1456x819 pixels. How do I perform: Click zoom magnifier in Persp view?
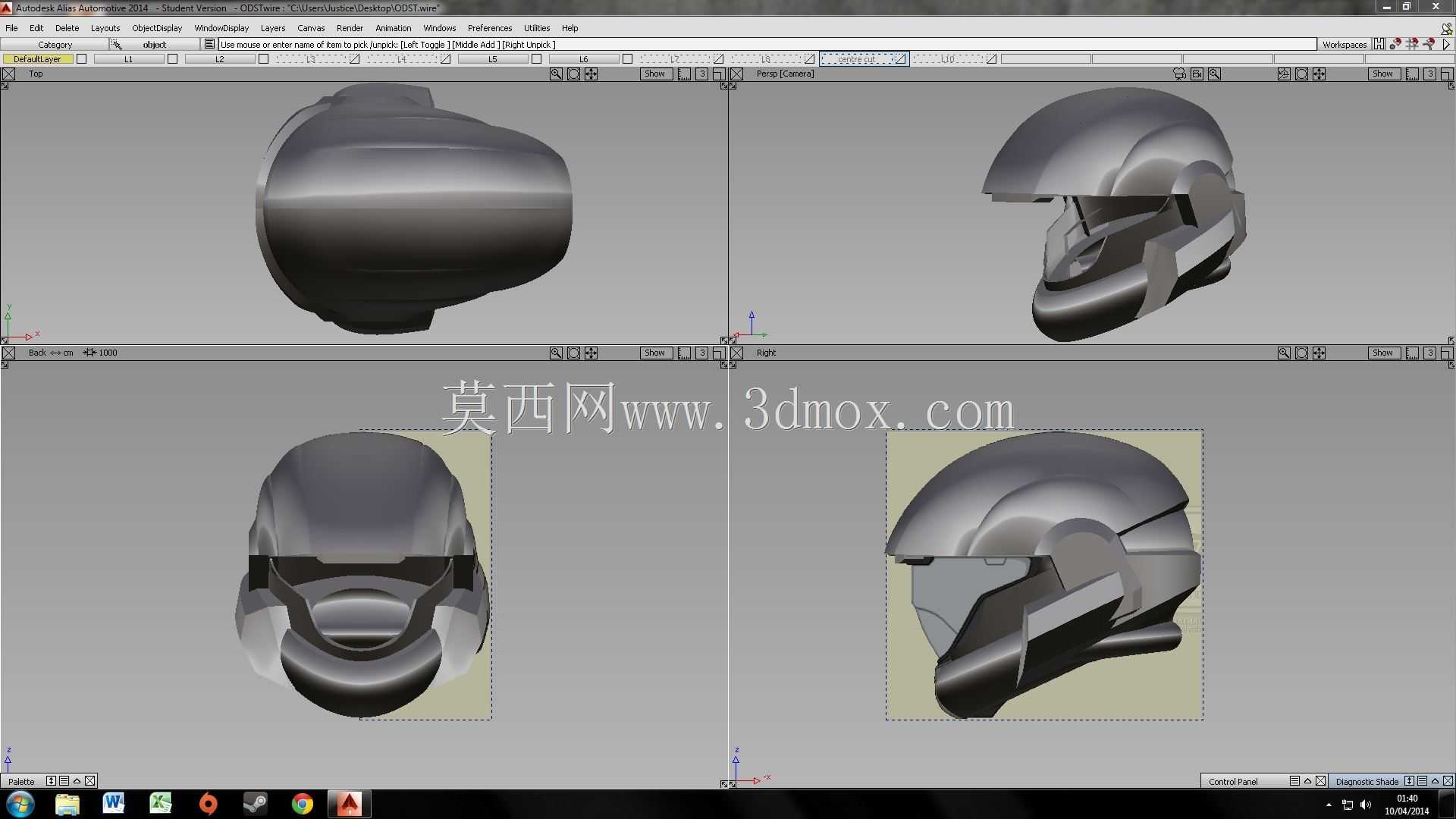click(x=1214, y=74)
